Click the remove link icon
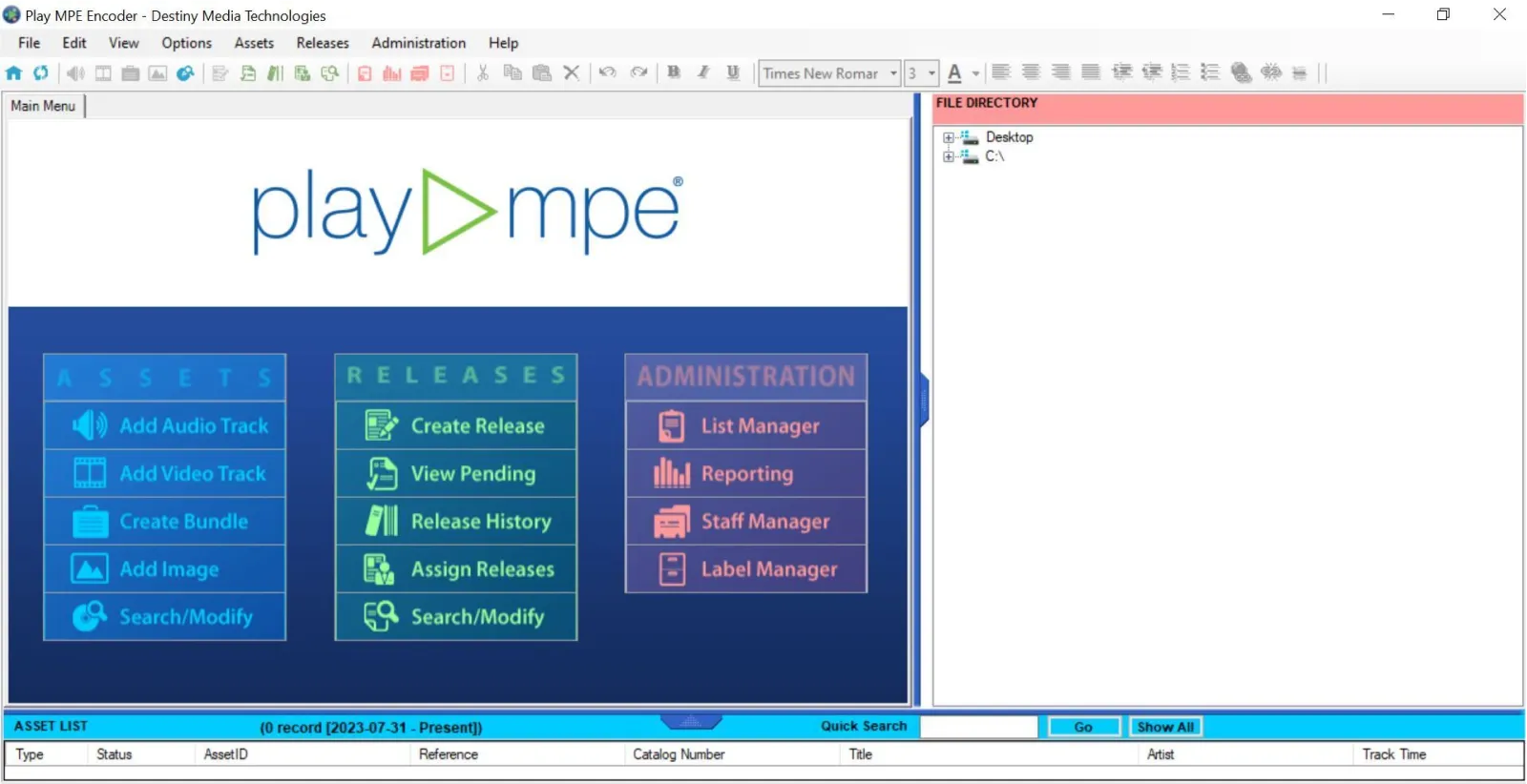 [x=1271, y=72]
